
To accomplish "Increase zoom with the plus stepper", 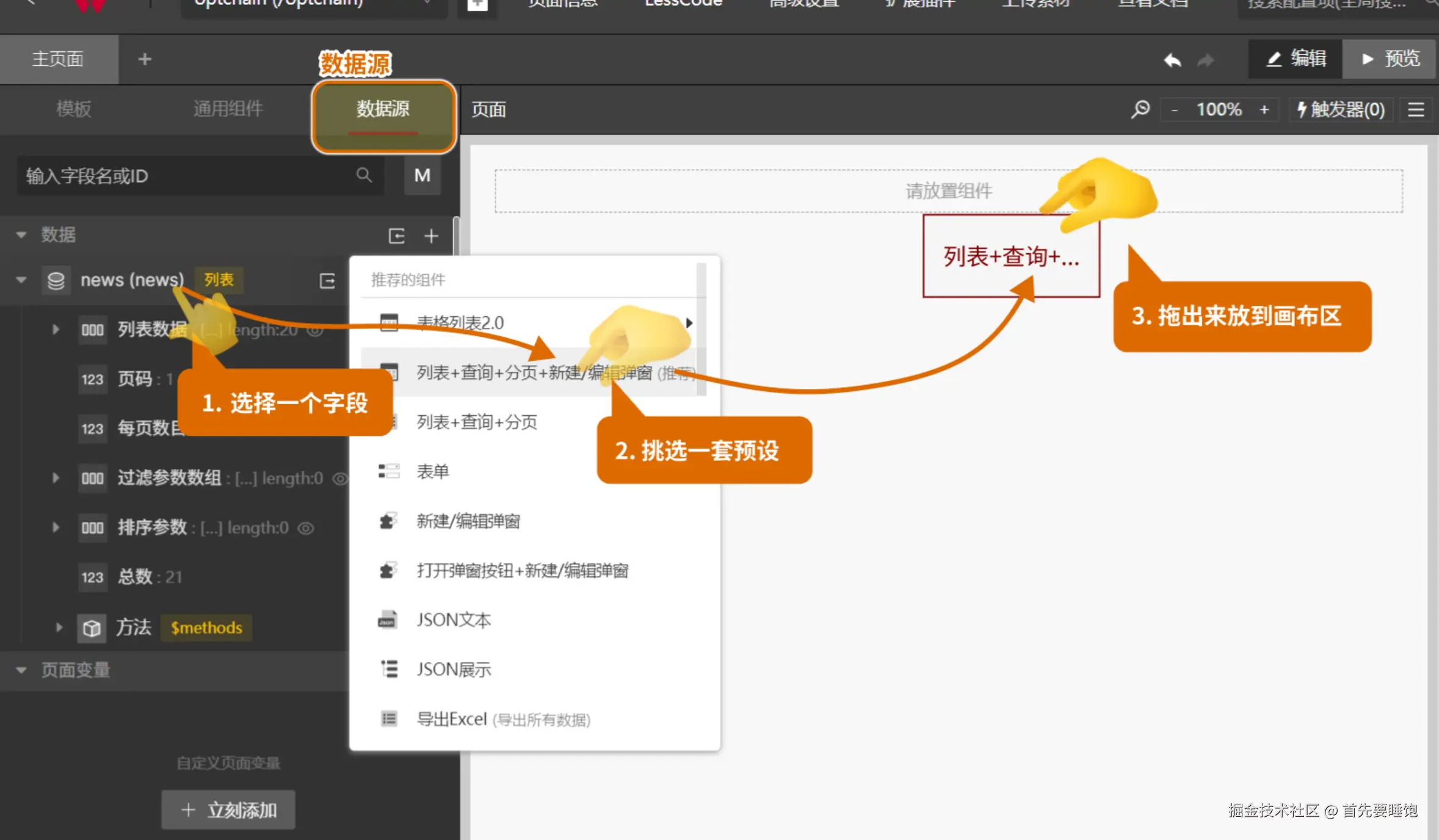I will pos(1264,110).
